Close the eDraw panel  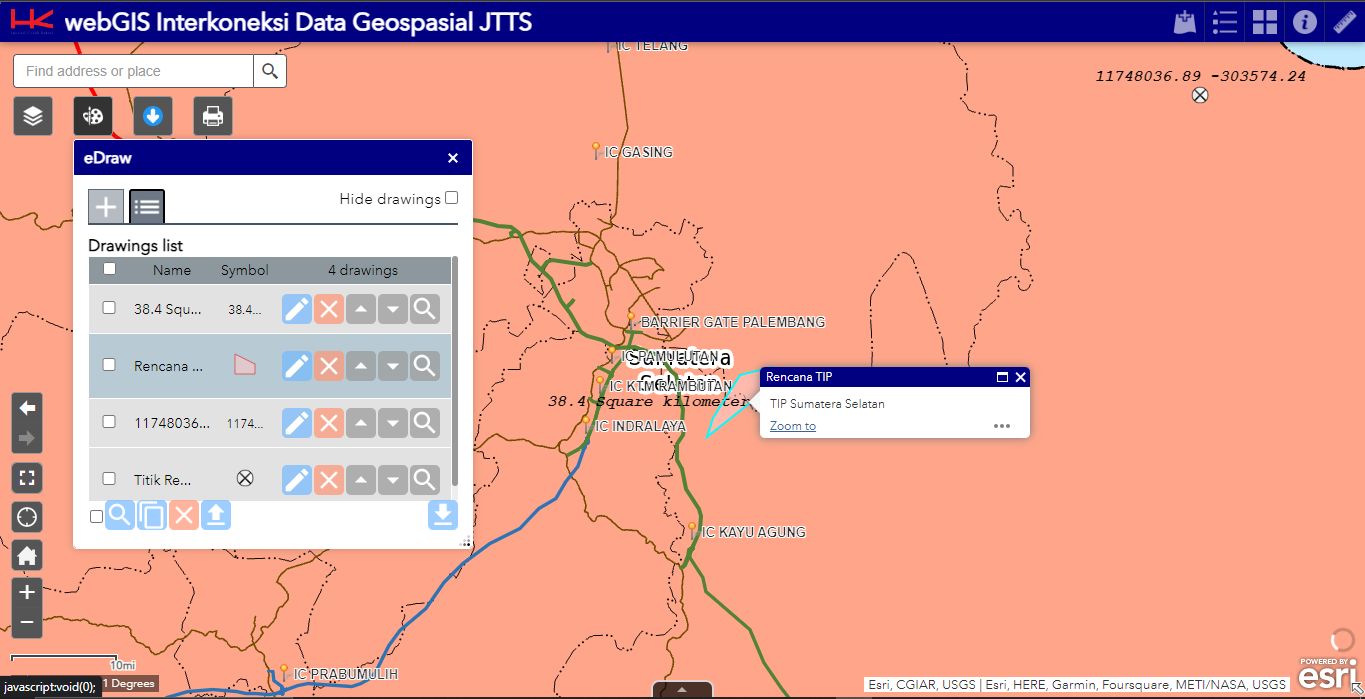[x=453, y=158]
